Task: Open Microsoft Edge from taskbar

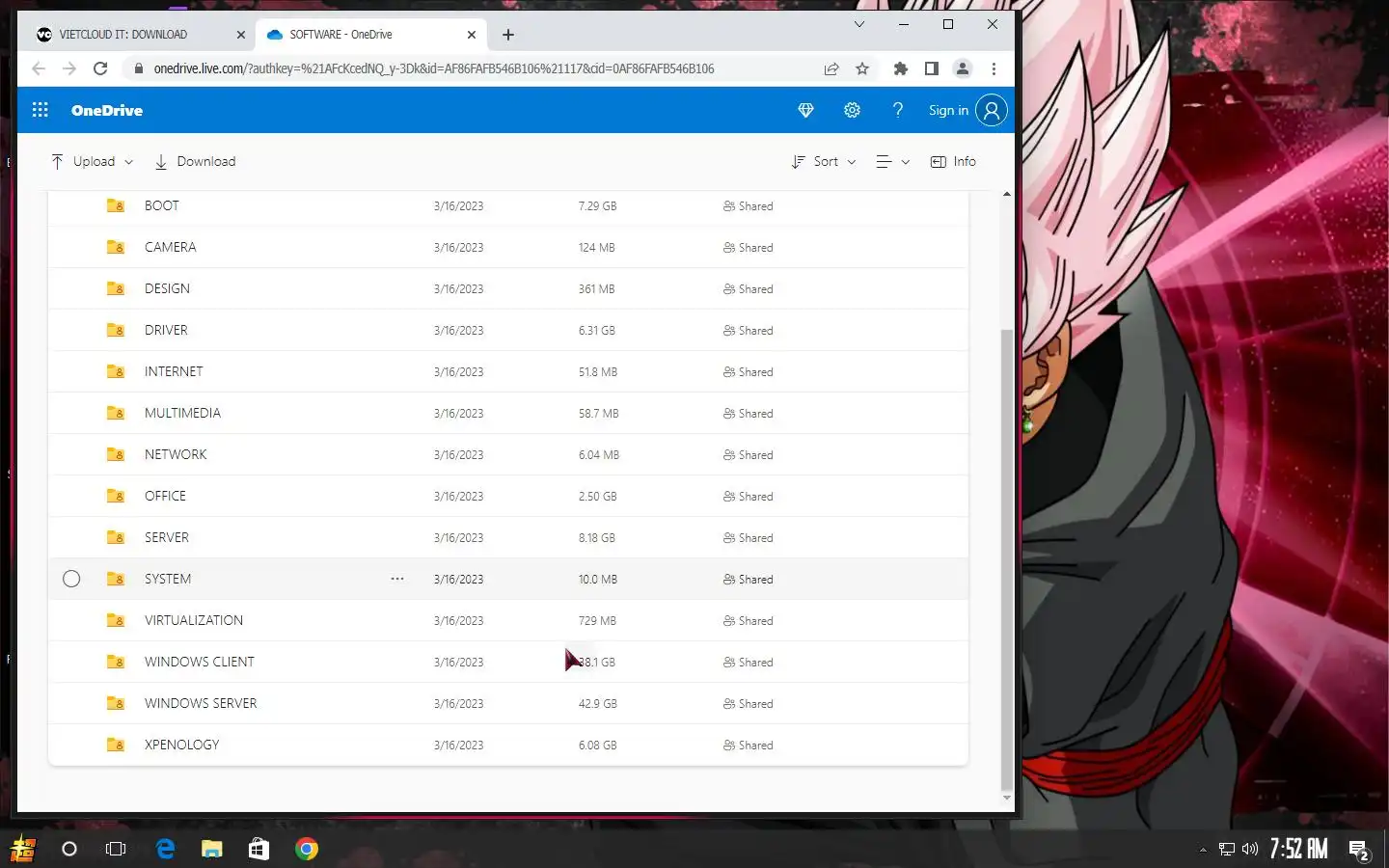Action: click(165, 849)
